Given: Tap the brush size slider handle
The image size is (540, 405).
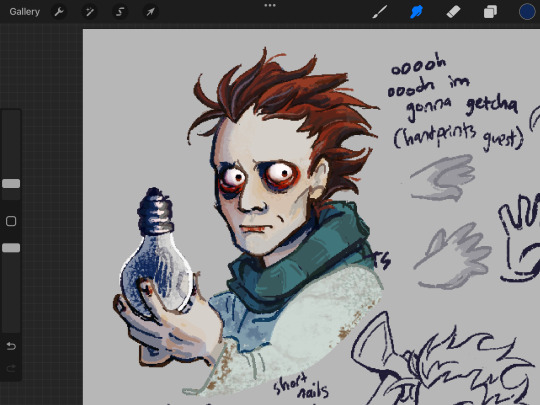Looking at the screenshot, I should 11,184.
